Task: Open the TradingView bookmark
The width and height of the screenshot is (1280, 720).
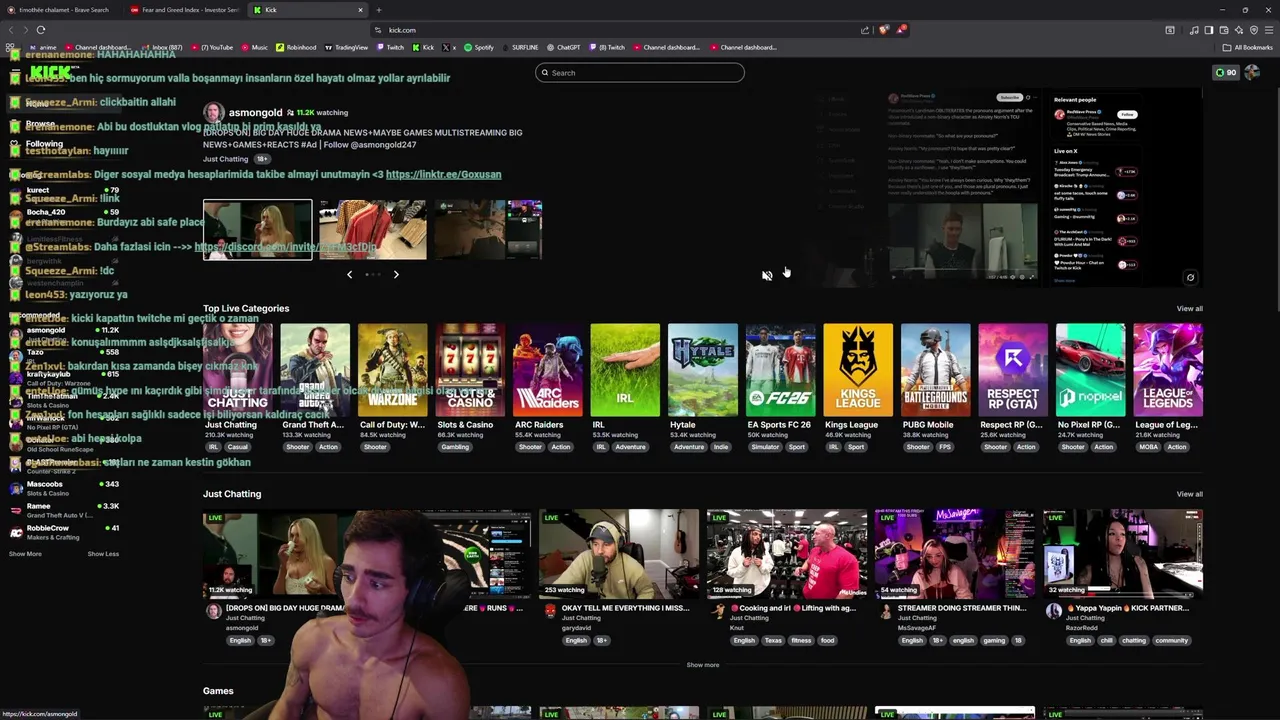Action: tap(346, 47)
